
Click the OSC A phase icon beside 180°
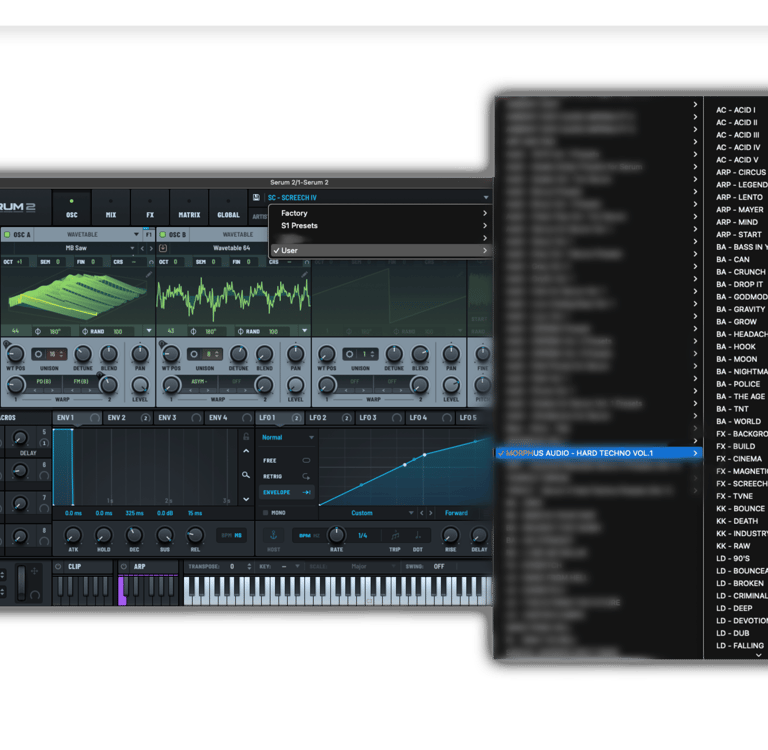38,331
